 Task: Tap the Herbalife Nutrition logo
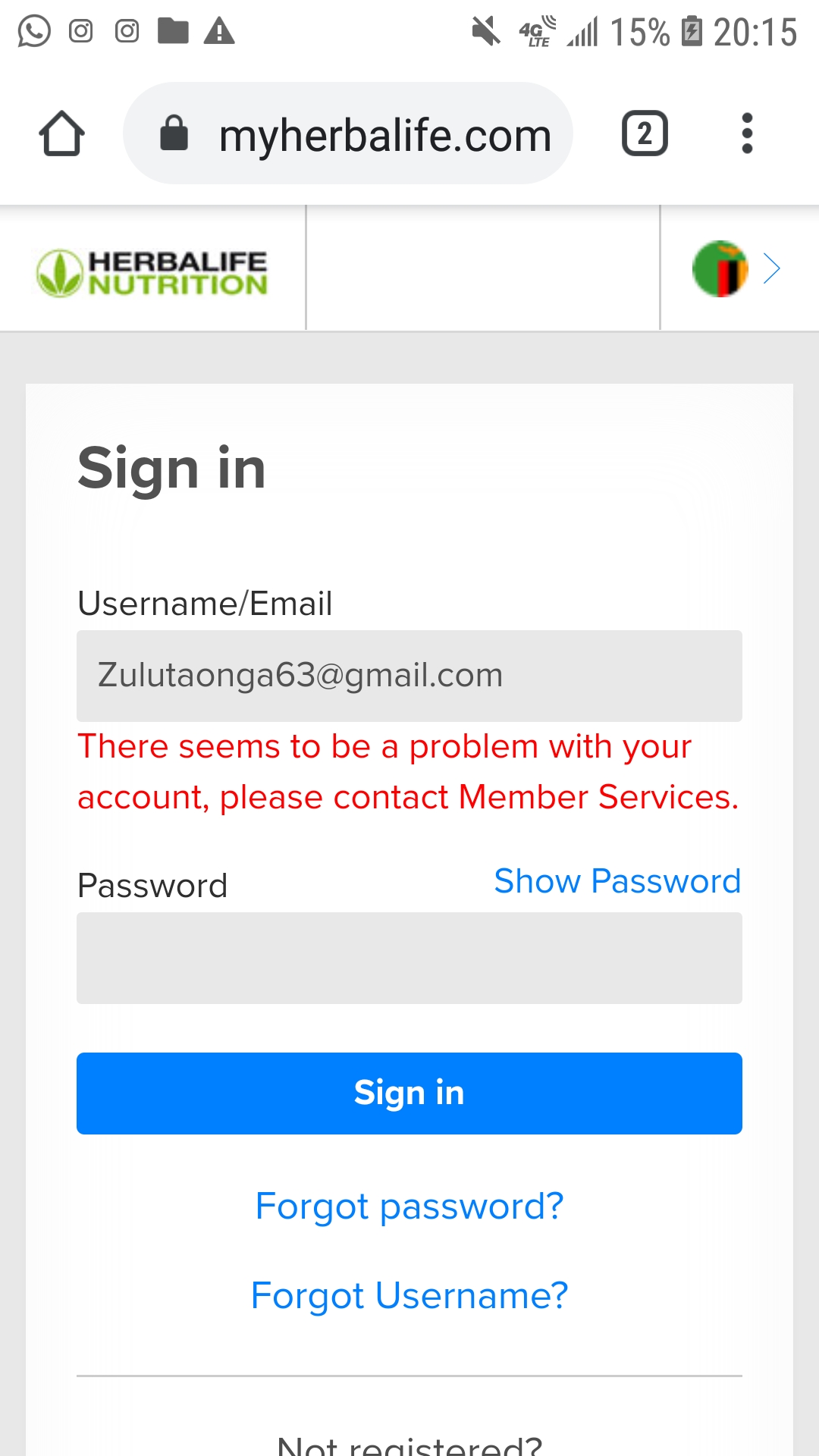[152, 272]
